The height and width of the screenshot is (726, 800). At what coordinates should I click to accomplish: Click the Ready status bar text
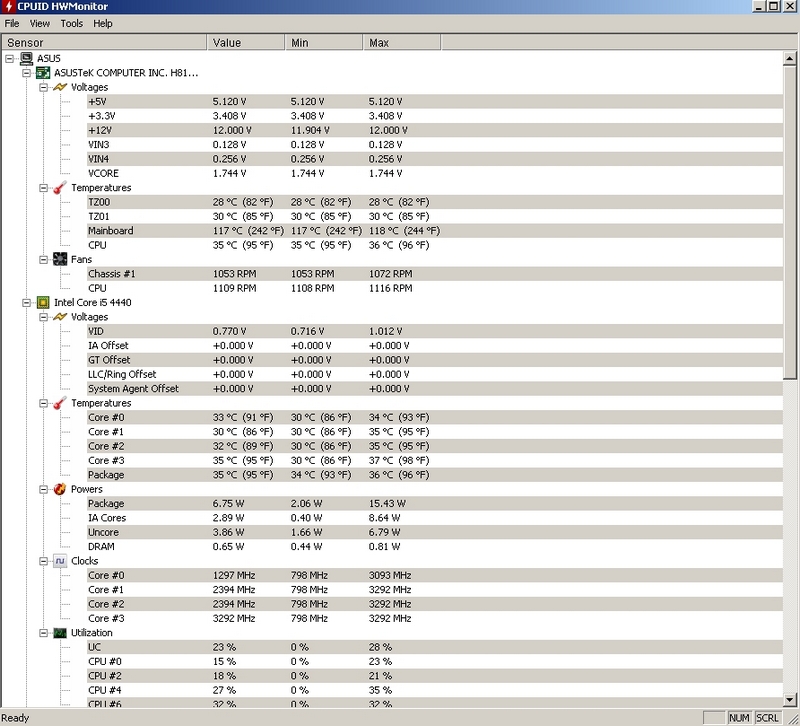(15, 718)
